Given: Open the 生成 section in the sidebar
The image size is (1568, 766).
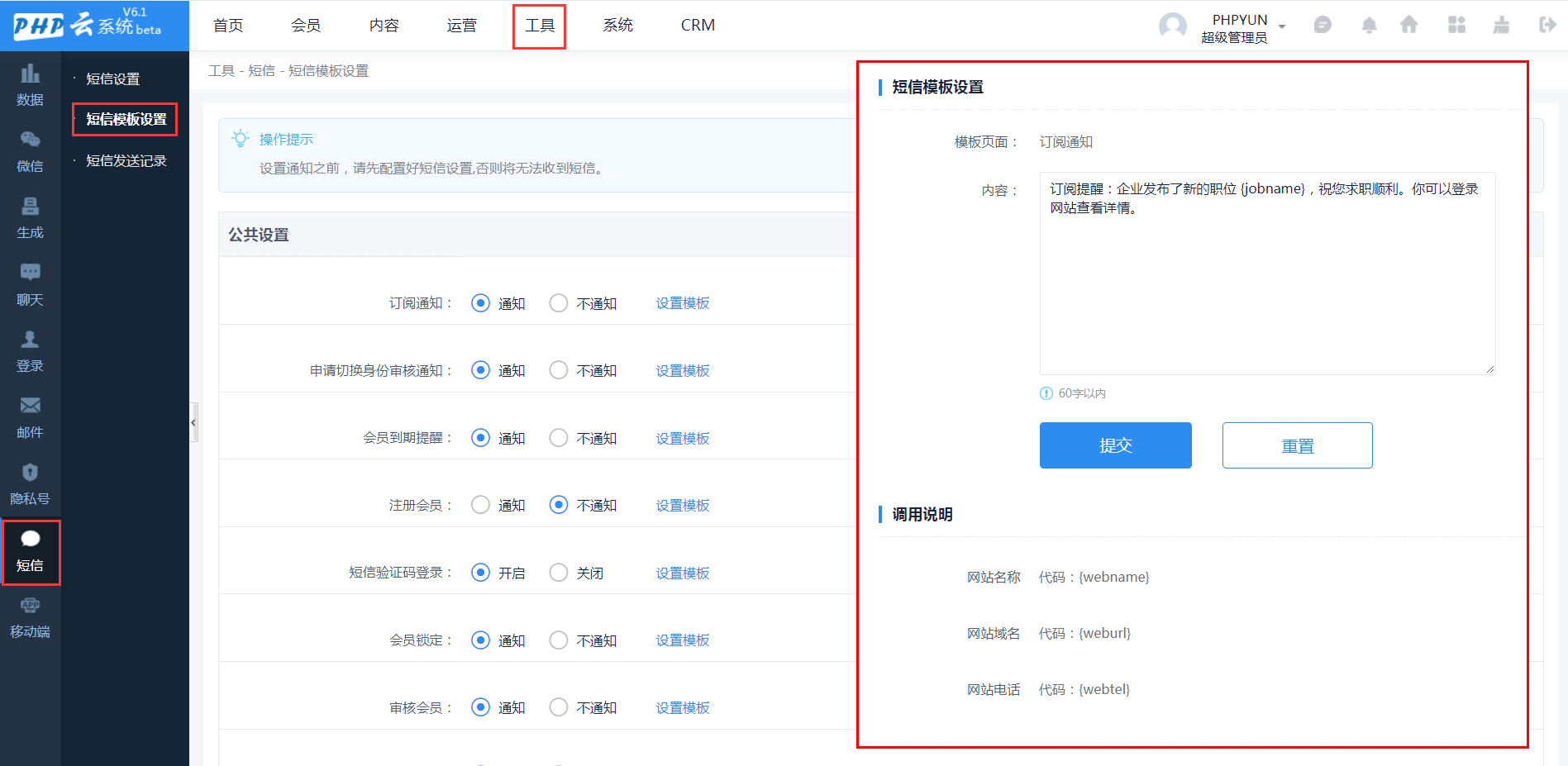Looking at the screenshot, I should click(x=30, y=219).
